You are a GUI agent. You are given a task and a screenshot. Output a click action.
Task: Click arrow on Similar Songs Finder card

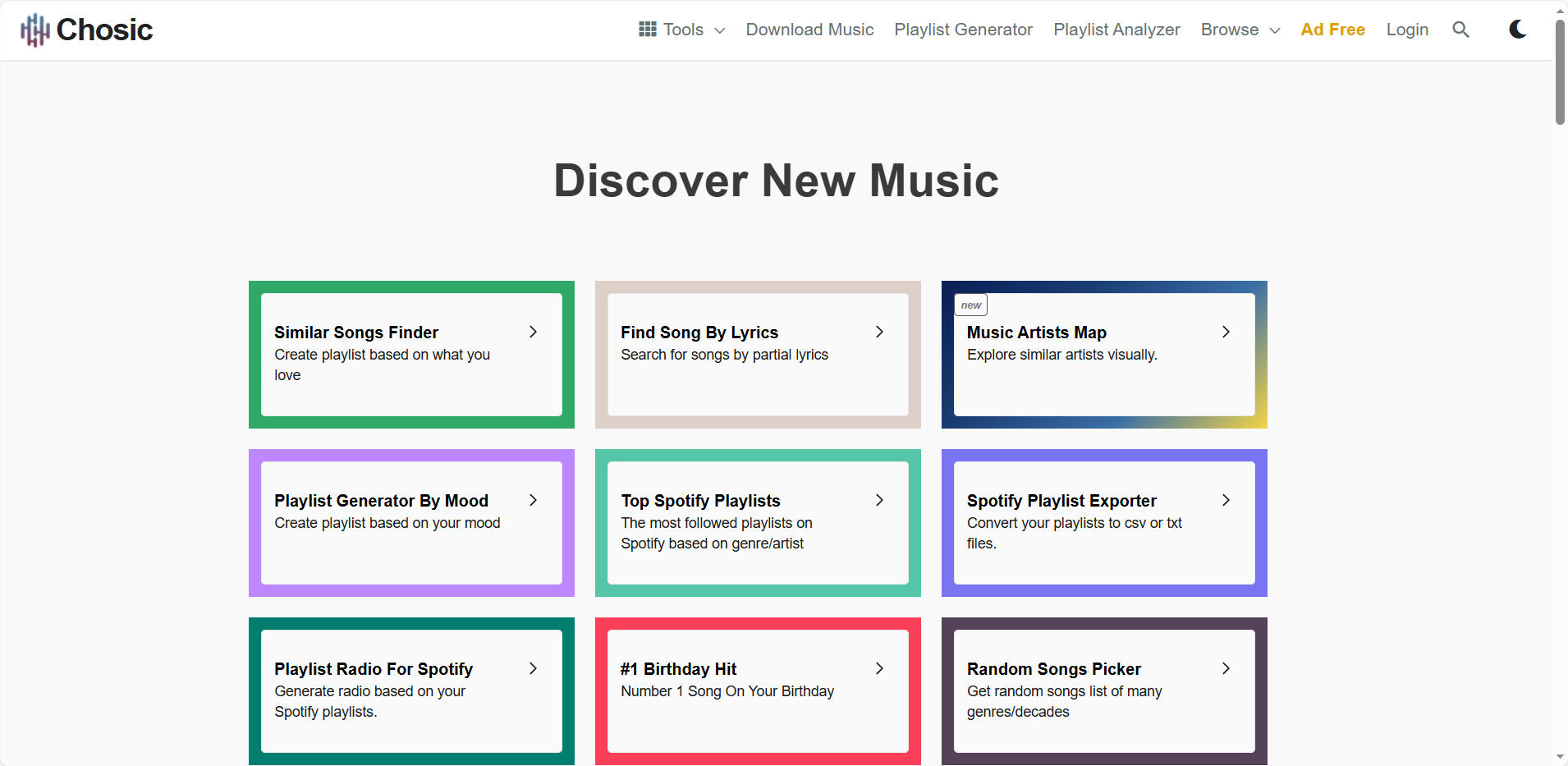[x=533, y=332]
